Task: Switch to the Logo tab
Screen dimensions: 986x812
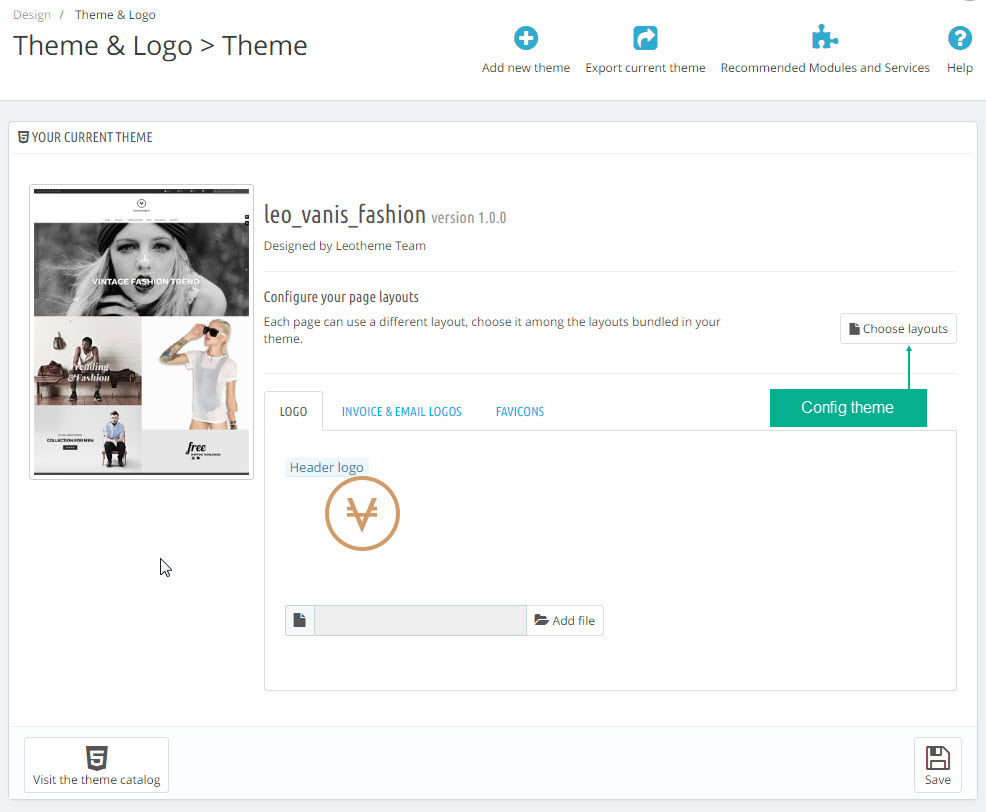Action: (293, 411)
